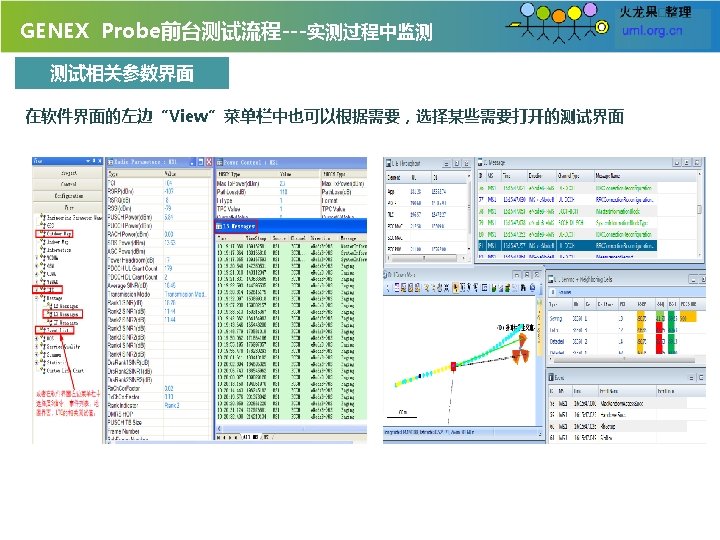
Task: Expand the GSM node in the View tree
Action: point(37,266)
